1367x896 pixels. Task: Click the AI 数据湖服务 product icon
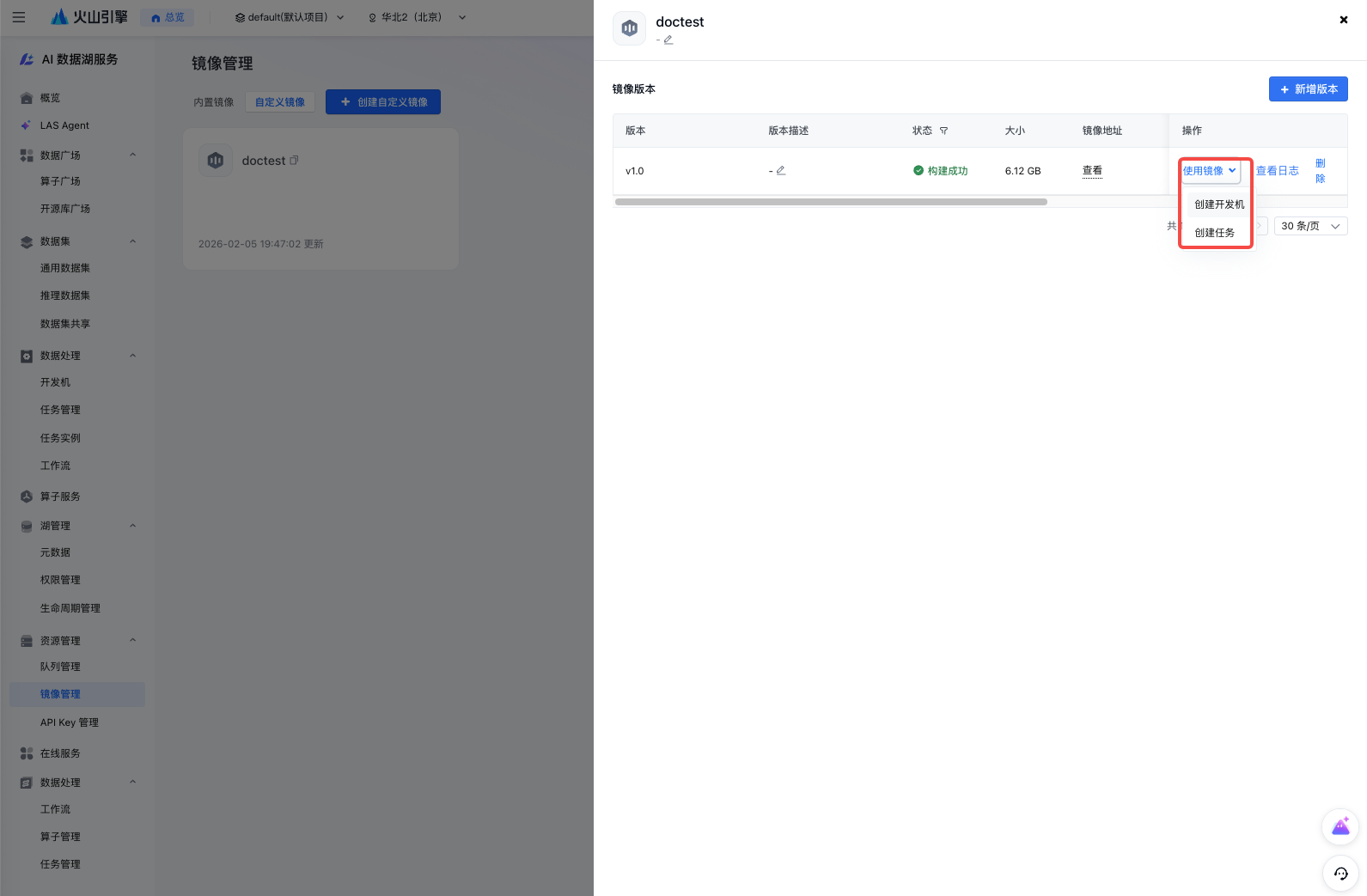[27, 59]
